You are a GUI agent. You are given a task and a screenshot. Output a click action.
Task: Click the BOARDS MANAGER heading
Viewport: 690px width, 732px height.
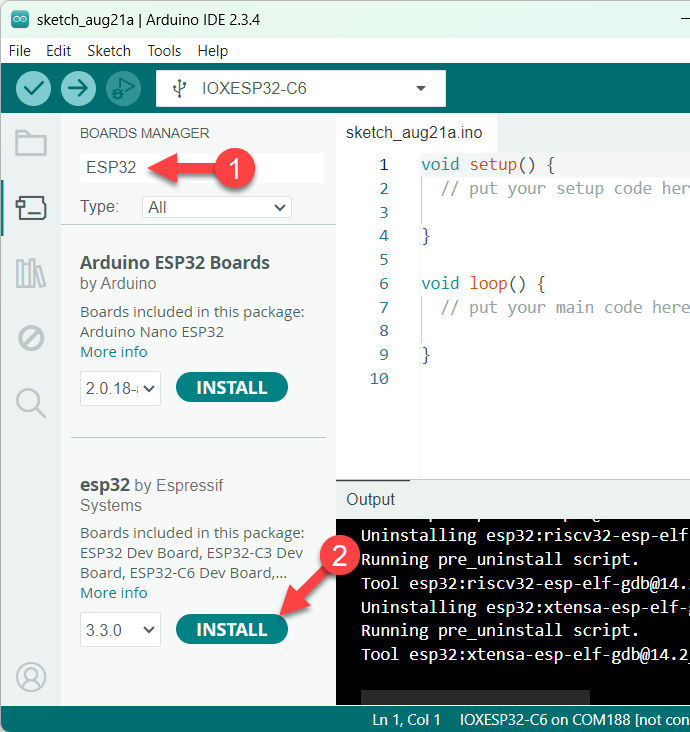pyautogui.click(x=145, y=134)
